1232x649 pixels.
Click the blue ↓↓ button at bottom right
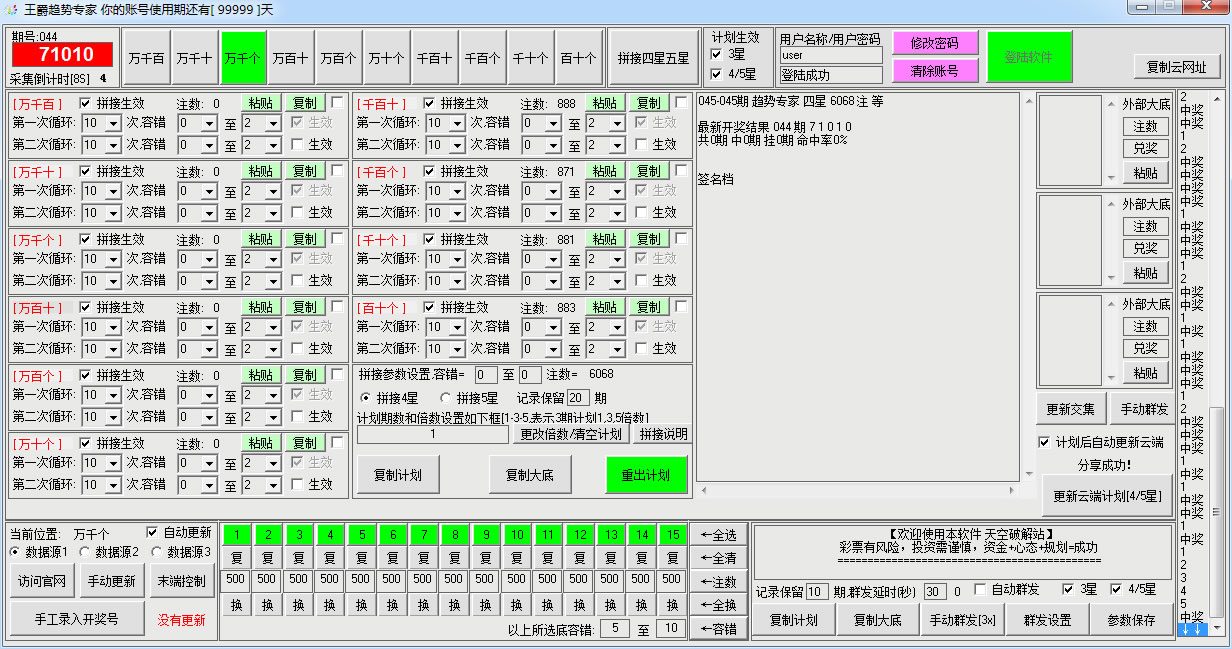pyautogui.click(x=1191, y=629)
